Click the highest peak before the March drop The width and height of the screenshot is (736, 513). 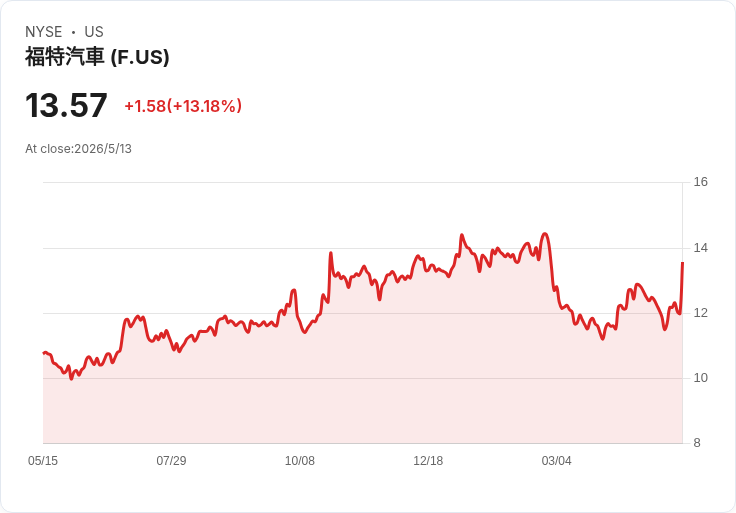(x=544, y=234)
